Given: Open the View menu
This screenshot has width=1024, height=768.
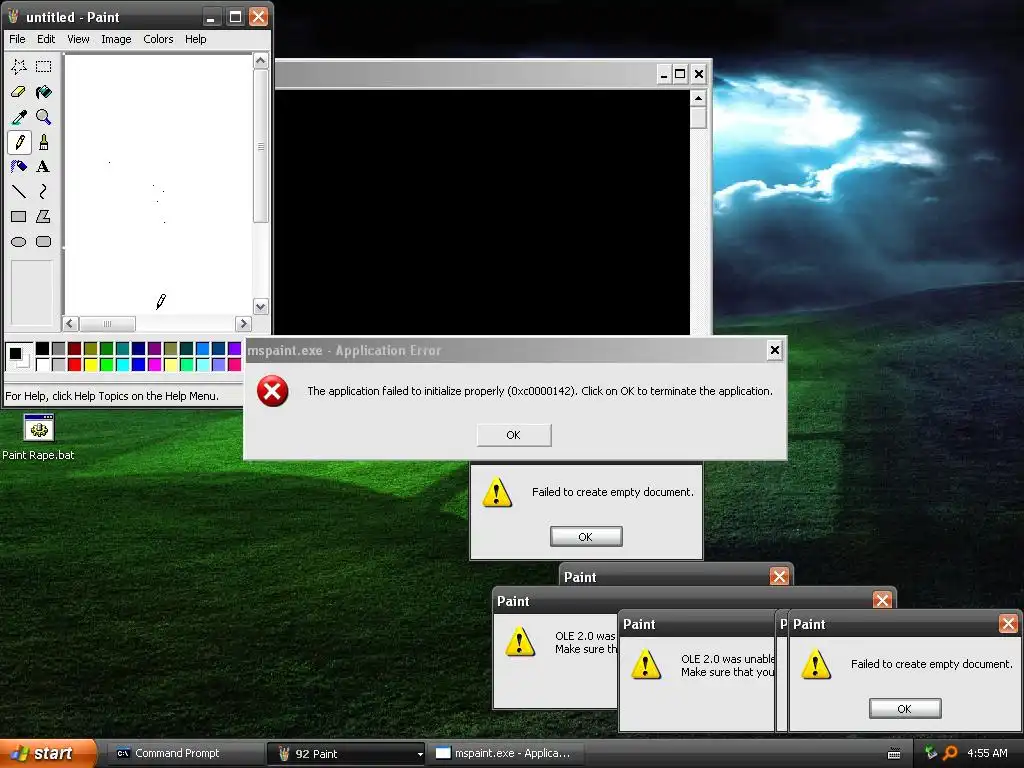Looking at the screenshot, I should [78, 39].
